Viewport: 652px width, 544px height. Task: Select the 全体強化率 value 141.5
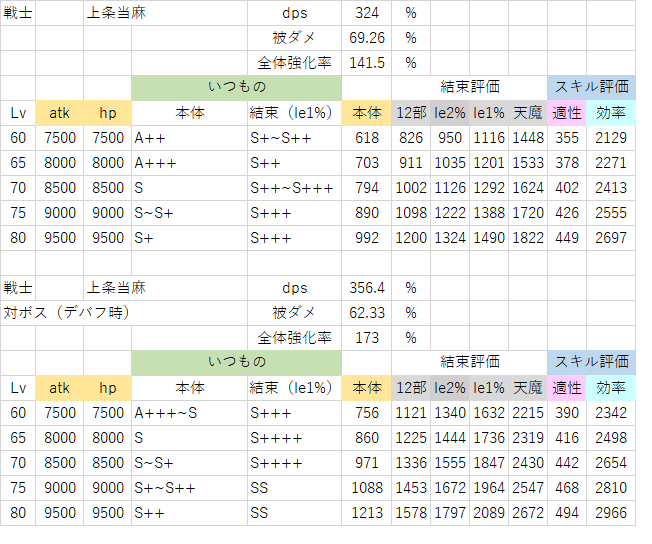tap(366, 63)
